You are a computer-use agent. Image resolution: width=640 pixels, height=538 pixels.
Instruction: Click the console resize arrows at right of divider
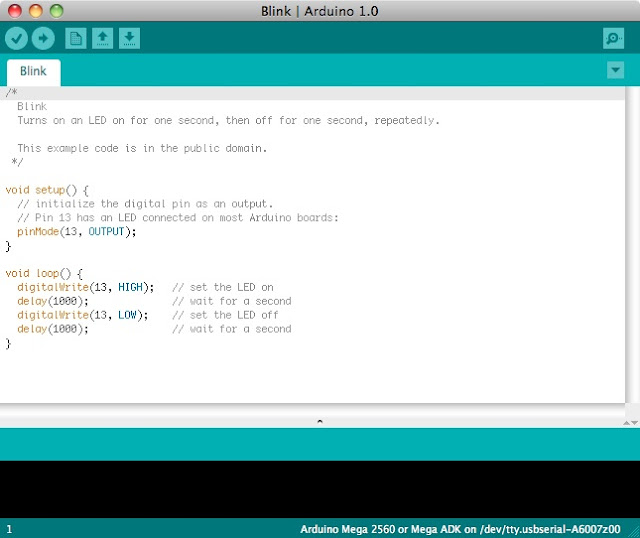631,423
